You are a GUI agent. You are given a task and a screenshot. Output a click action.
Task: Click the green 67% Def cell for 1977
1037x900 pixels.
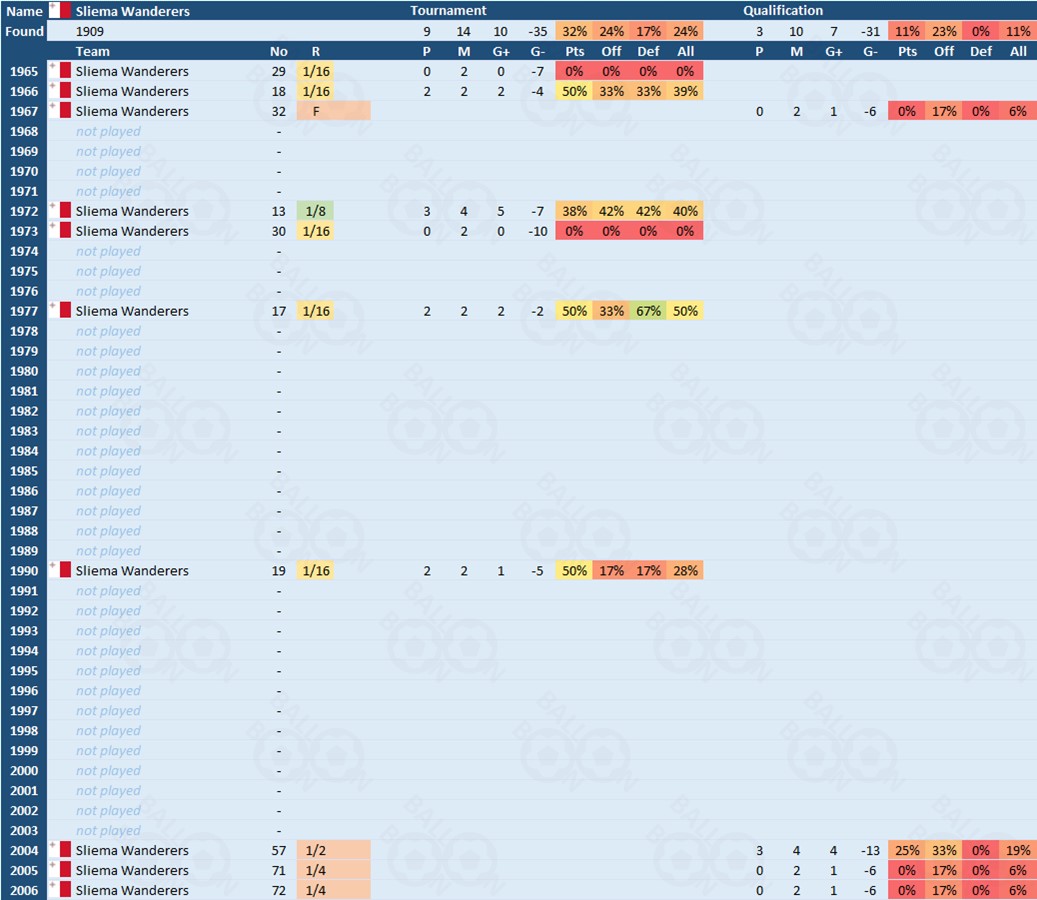648,311
